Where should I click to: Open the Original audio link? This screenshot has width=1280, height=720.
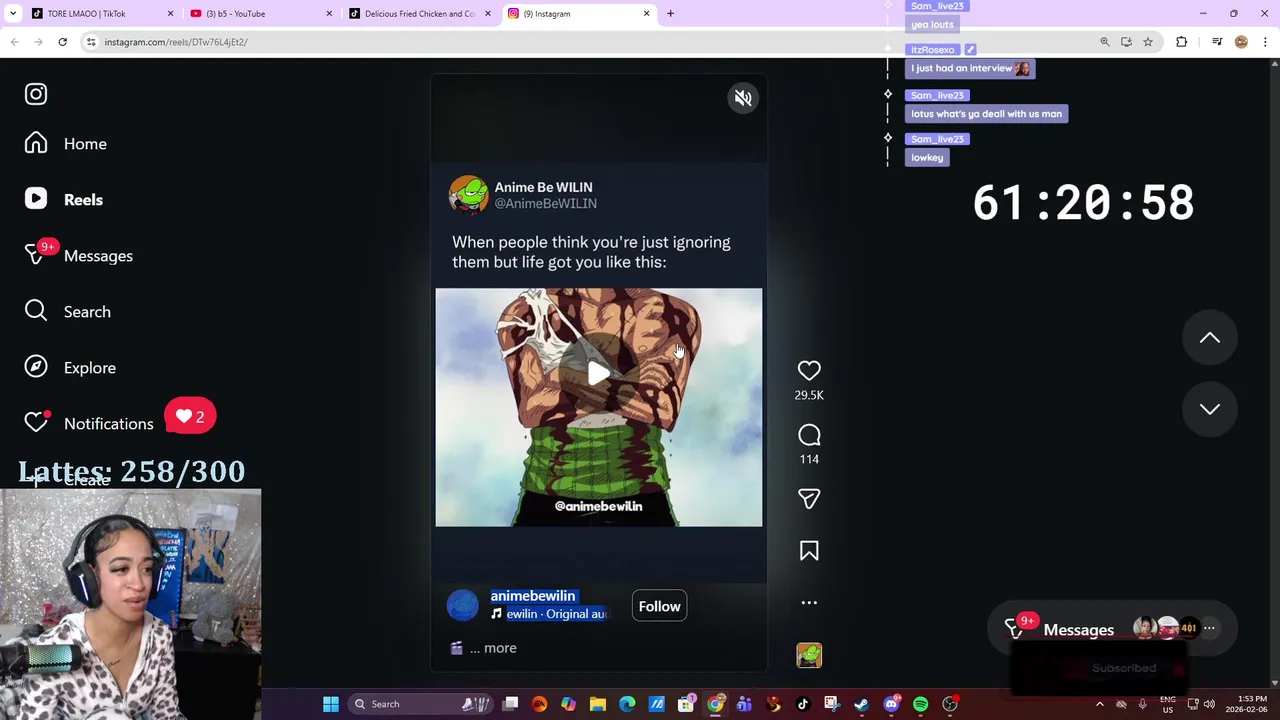tap(549, 614)
